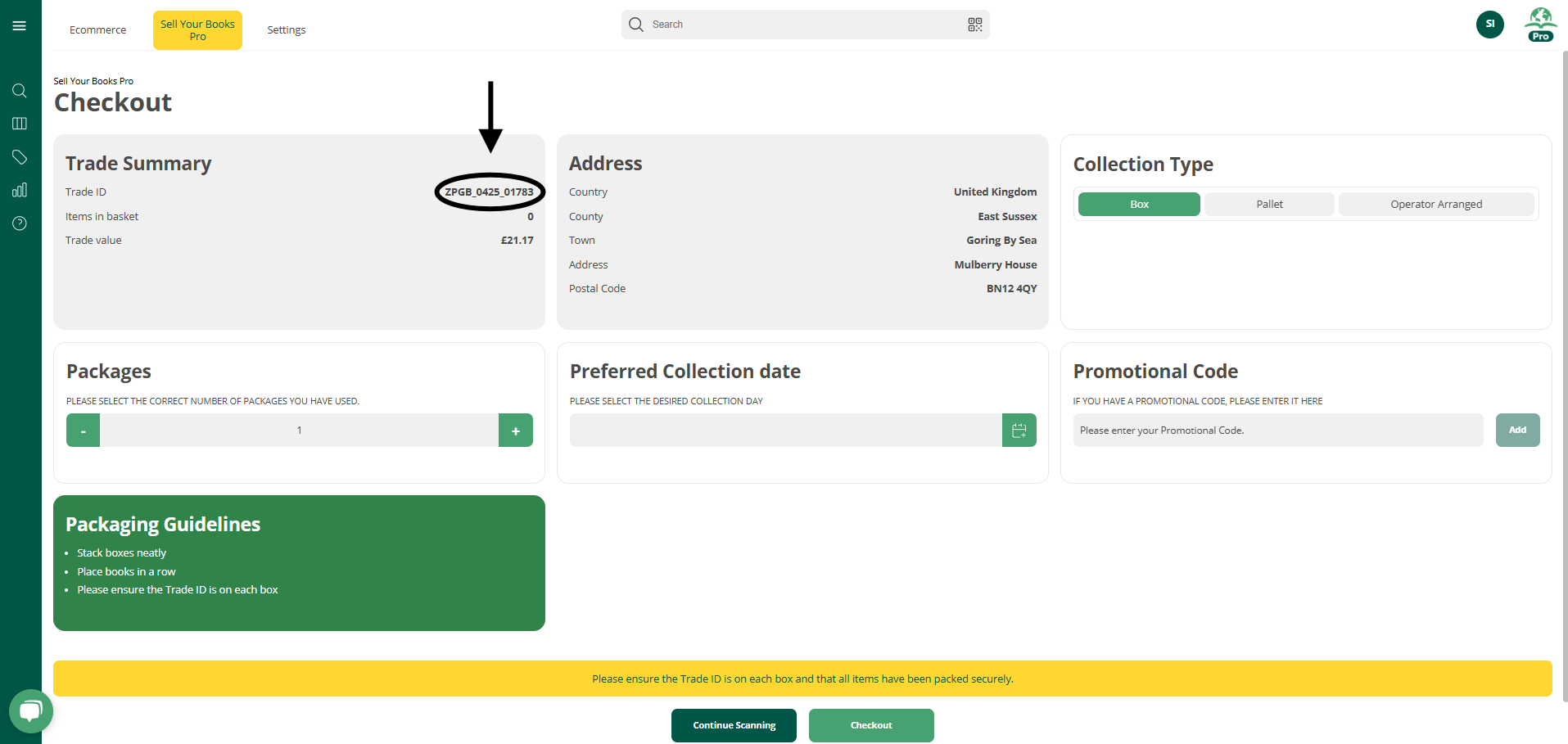This screenshot has width=1568, height=744.
Task: Click the green Checkout button
Action: pos(870,725)
